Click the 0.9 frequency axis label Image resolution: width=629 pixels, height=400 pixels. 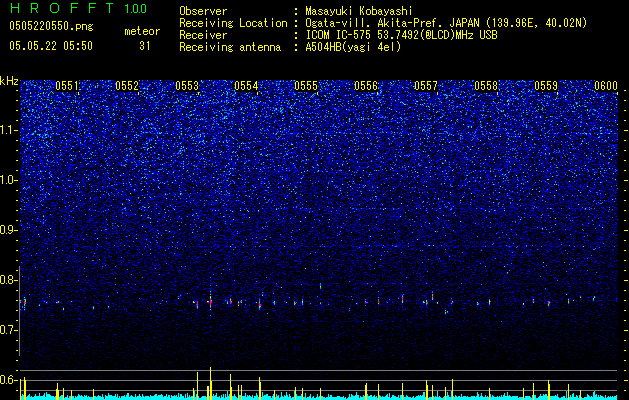pos(9,230)
